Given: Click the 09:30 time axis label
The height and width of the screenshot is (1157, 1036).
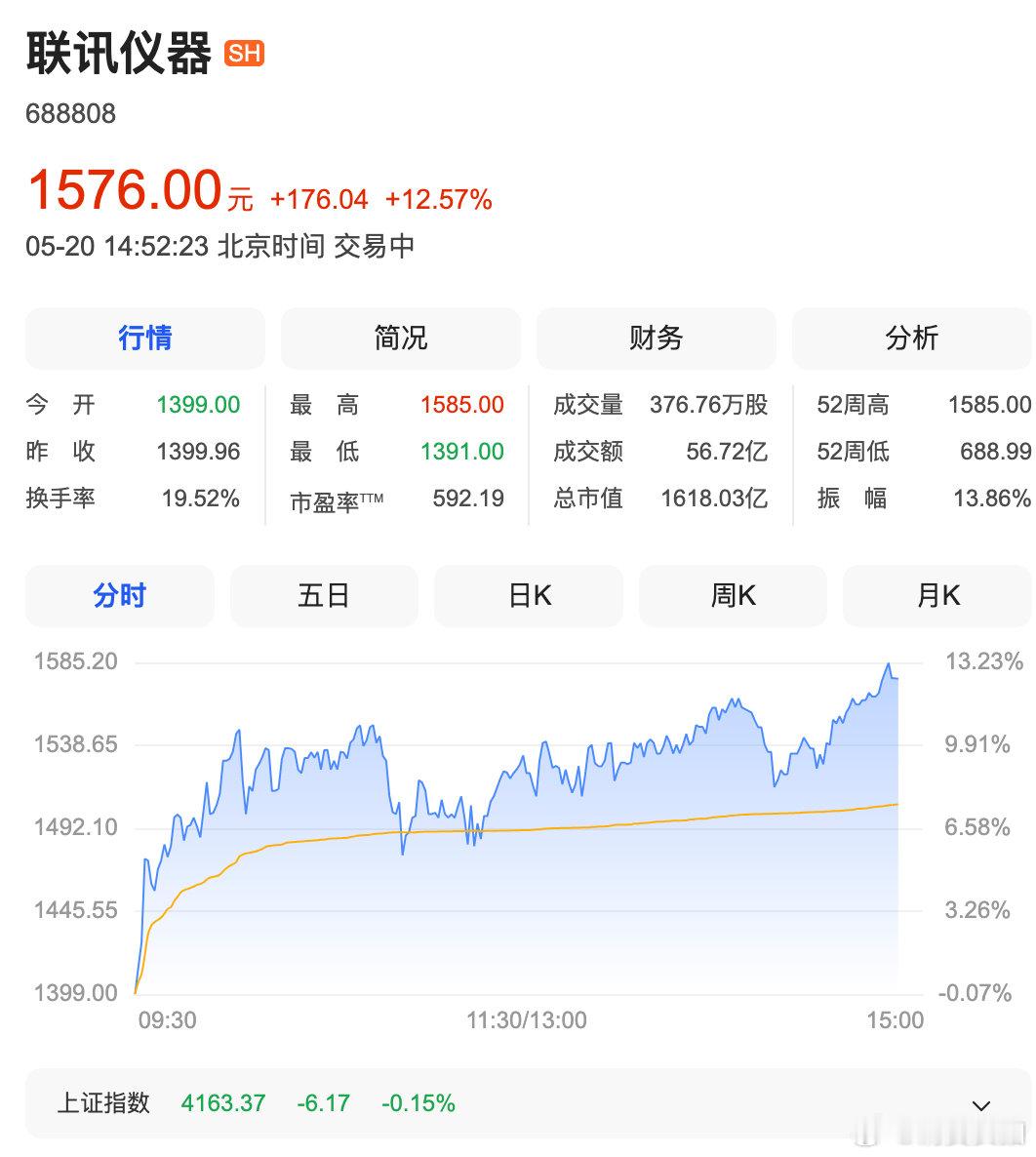Looking at the screenshot, I should click(x=168, y=1019).
